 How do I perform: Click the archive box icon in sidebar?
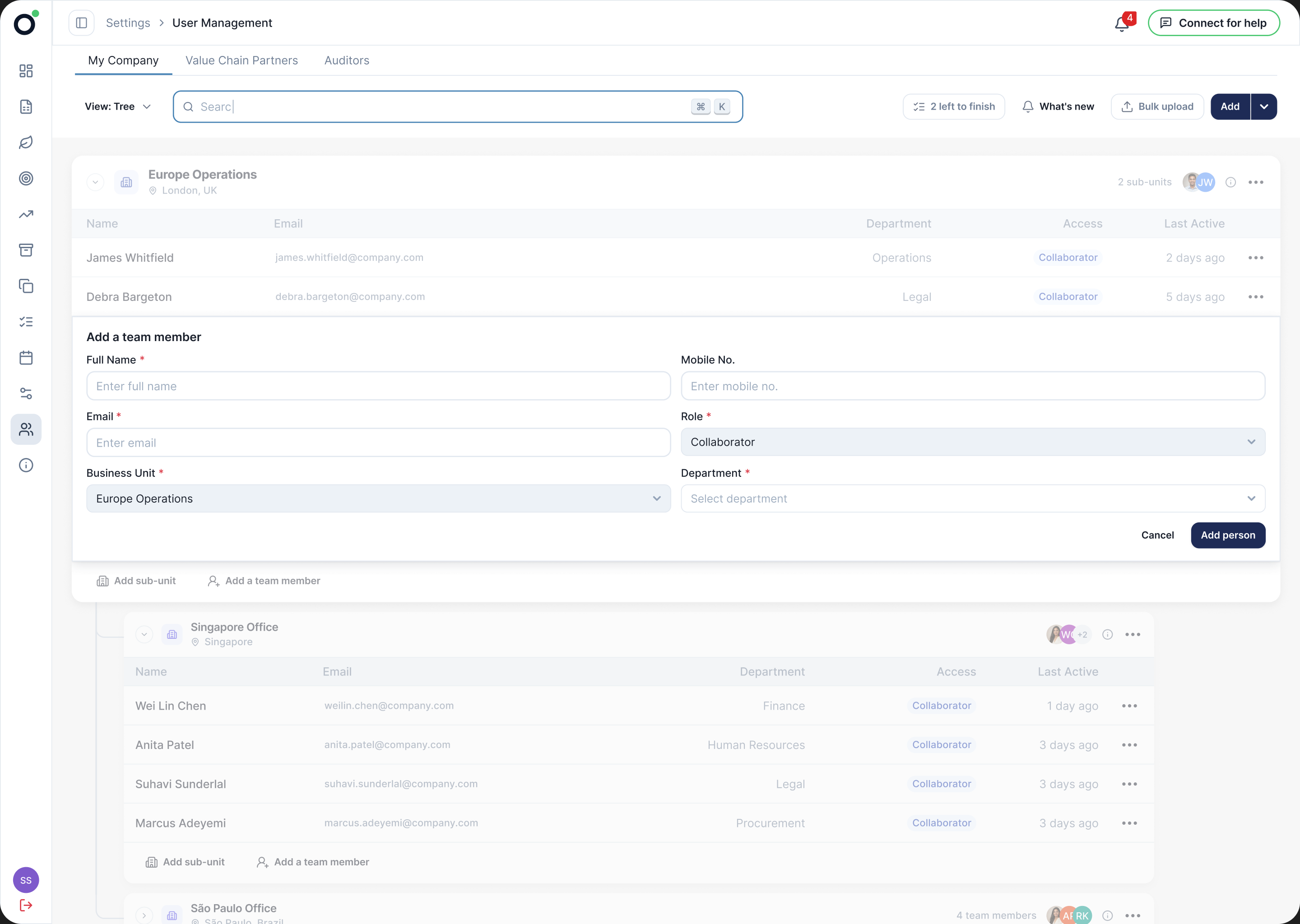[26, 250]
